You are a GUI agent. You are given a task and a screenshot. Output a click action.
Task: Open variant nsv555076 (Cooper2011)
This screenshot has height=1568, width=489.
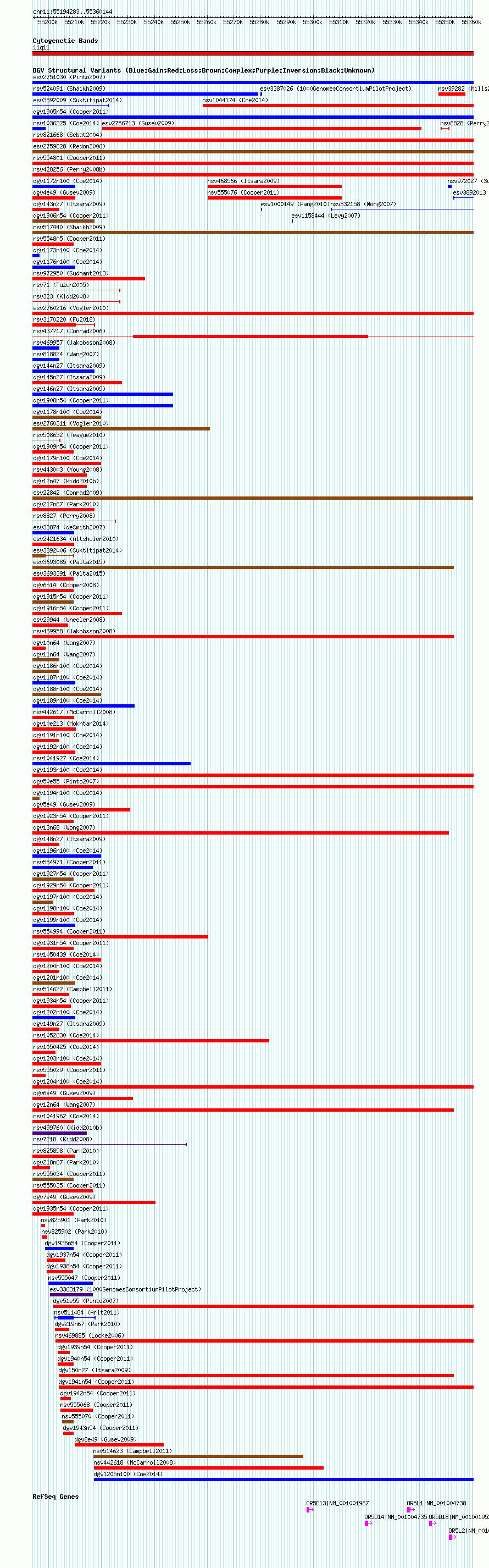tap(243, 193)
